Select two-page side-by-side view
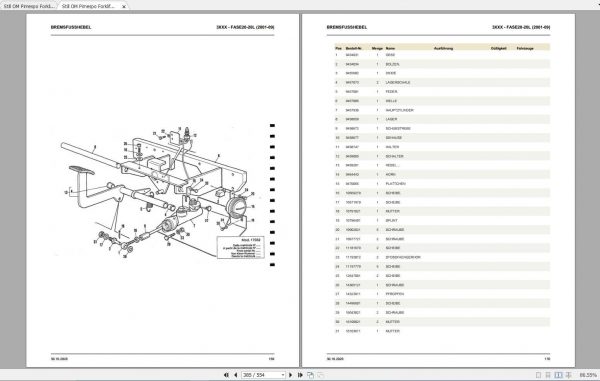Image resolution: width=600 pixels, height=381 pixels. point(559,375)
